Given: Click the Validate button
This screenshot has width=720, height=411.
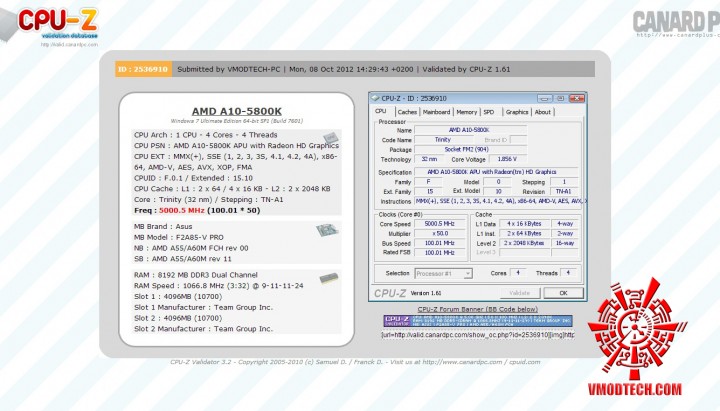Looking at the screenshot, I should [x=520, y=293].
